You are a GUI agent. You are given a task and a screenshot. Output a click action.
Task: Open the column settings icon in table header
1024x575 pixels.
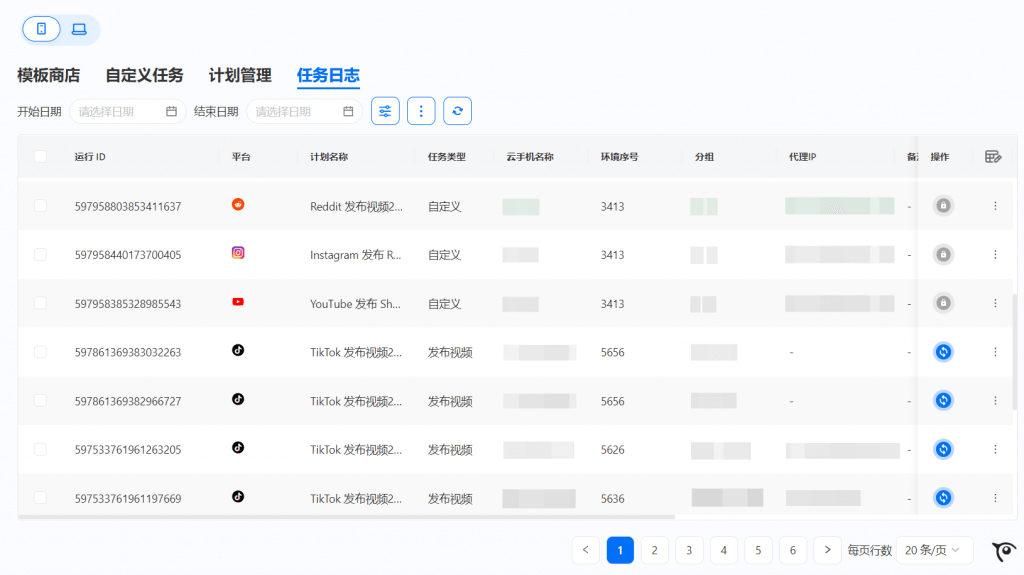click(992, 157)
